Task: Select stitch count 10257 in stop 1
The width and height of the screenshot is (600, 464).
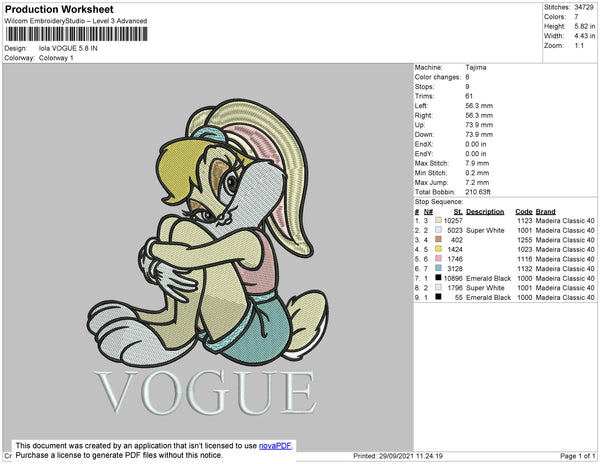Action: coord(453,221)
